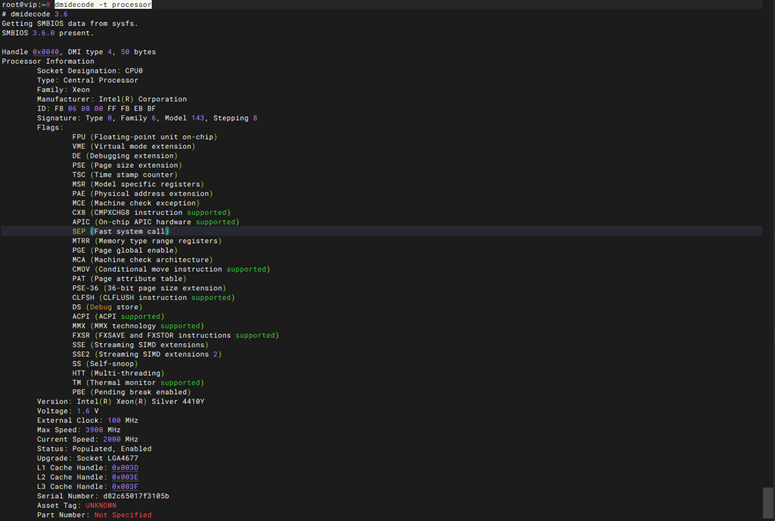Click 'SSE (Streaming SIMD extensions)' flag
775x521 pixels.
[x=140, y=345]
